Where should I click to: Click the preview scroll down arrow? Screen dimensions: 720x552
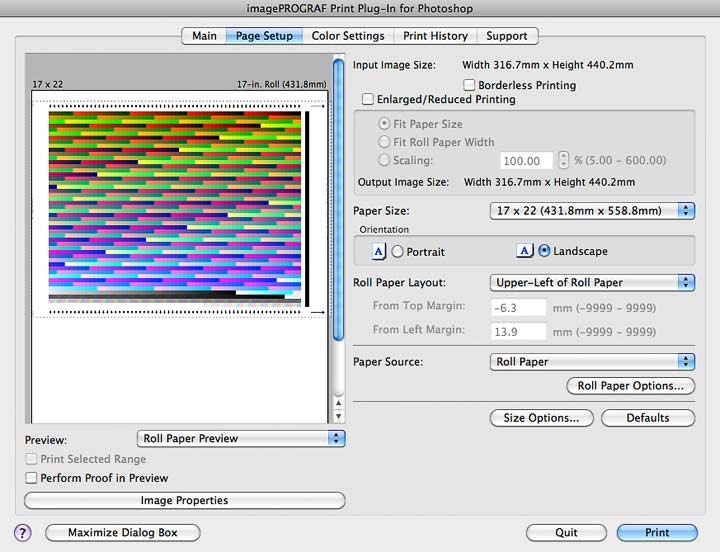click(x=338, y=417)
